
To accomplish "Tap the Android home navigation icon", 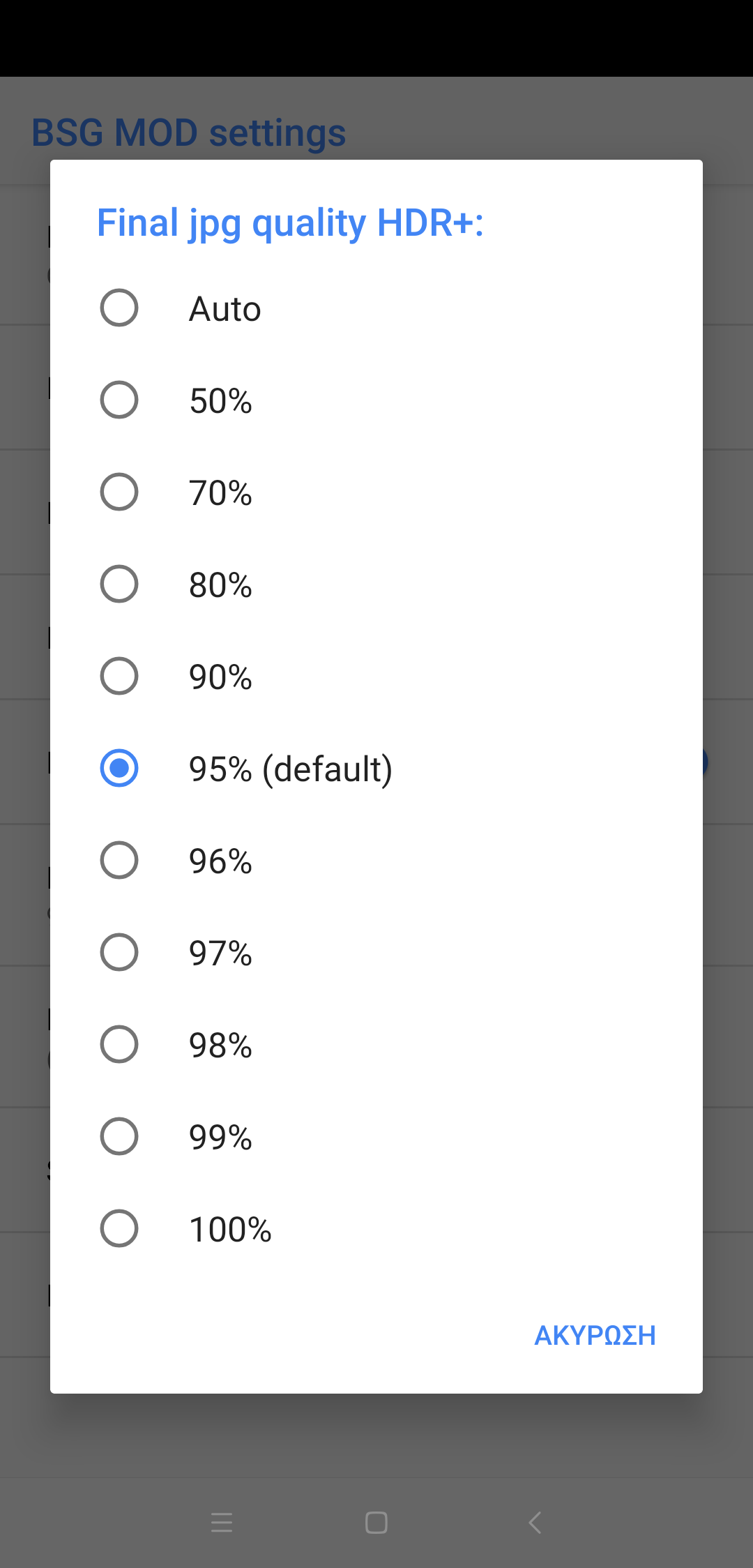I will pyautogui.click(x=376, y=1523).
